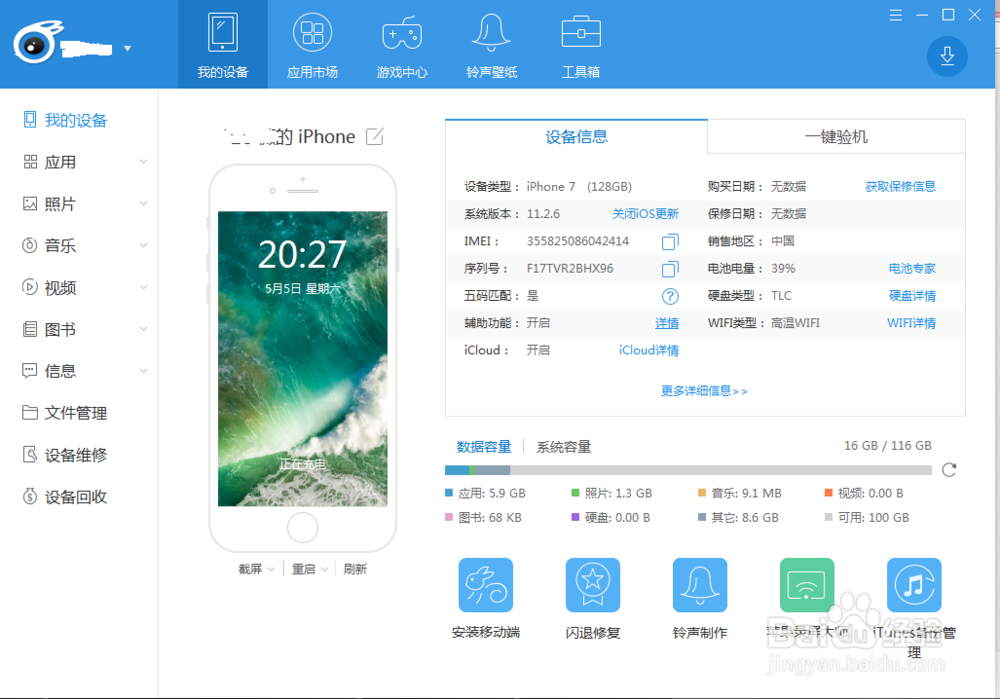Screen dimensions: 1000x699
Task: Click the storage capacity usage bar
Action: coord(688,470)
